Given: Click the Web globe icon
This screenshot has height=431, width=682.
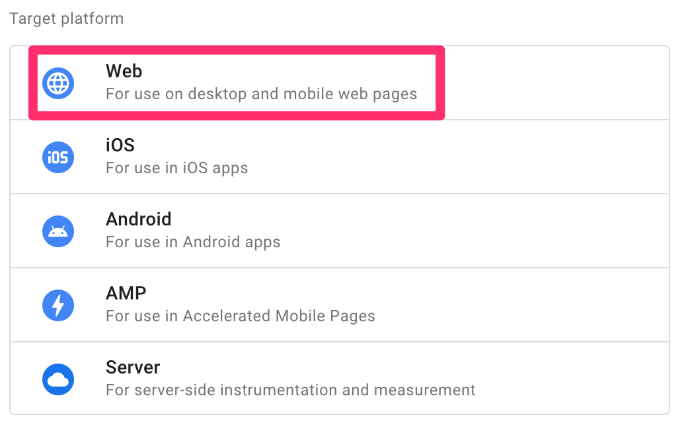Looking at the screenshot, I should (58, 83).
